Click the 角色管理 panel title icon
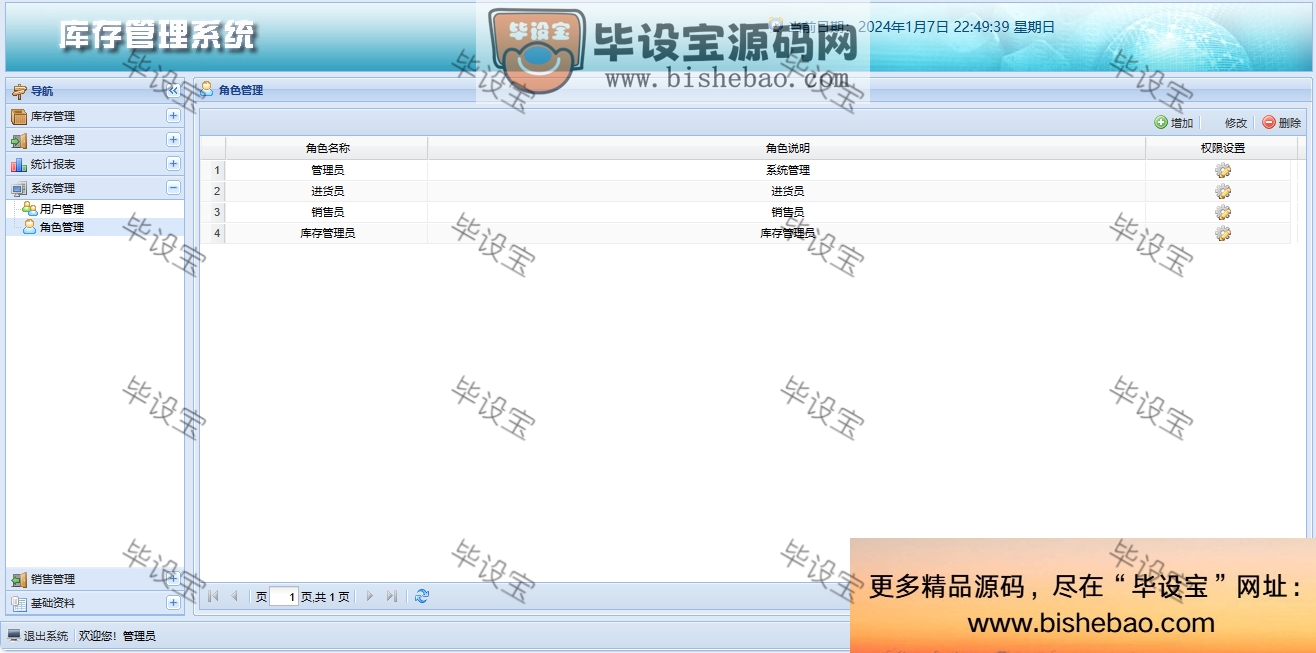This screenshot has width=1316, height=653. click(x=206, y=89)
